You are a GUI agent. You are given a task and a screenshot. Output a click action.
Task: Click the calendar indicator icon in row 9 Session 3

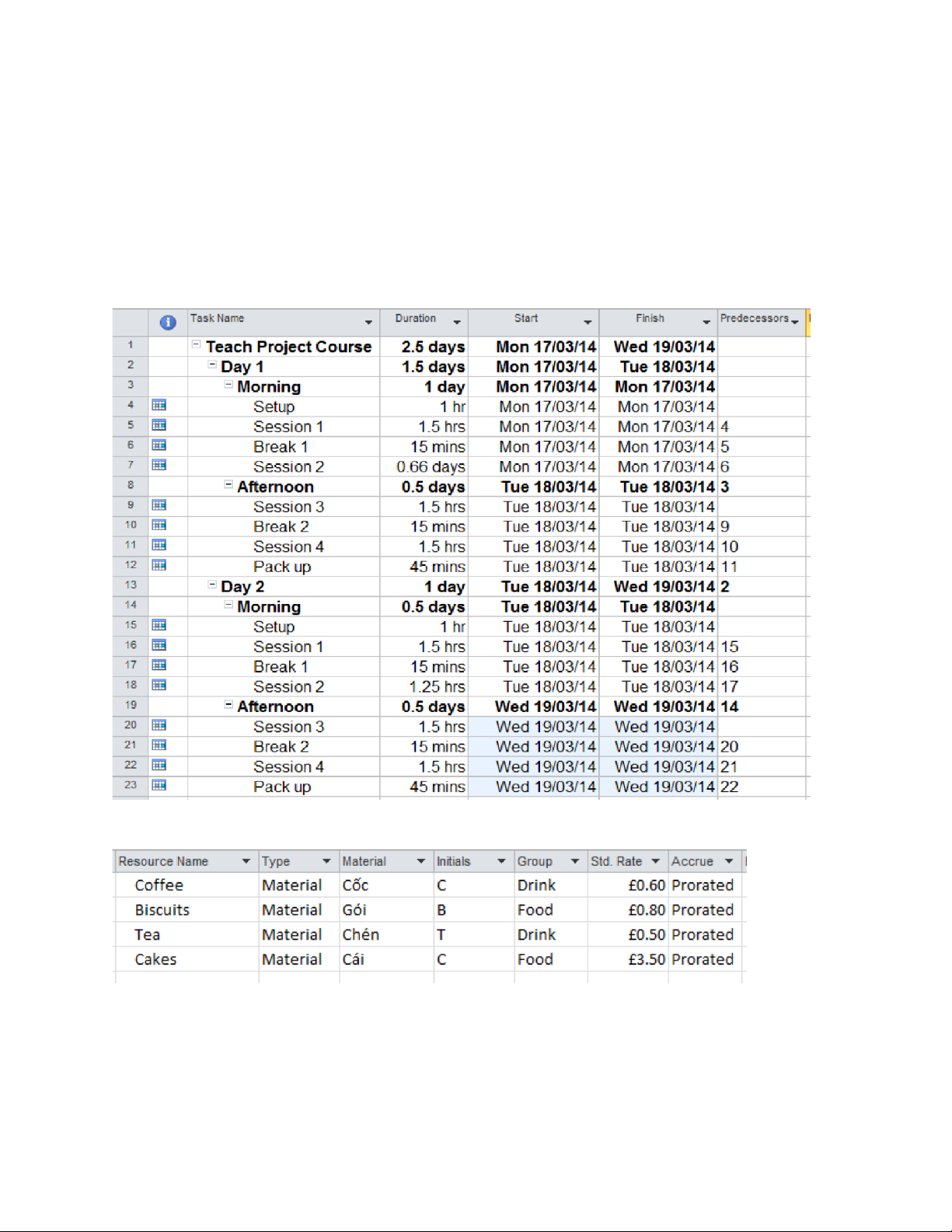[x=159, y=505]
